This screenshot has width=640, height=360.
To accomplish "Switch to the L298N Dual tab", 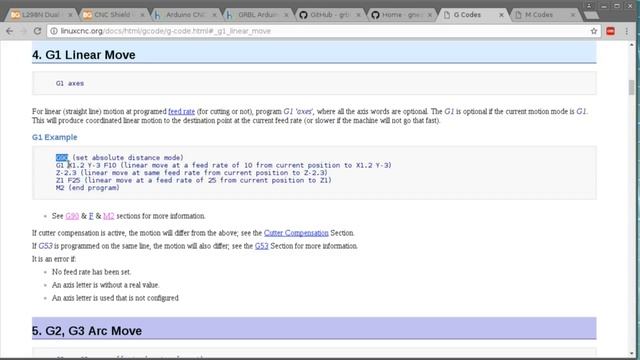I will click(41, 15).
